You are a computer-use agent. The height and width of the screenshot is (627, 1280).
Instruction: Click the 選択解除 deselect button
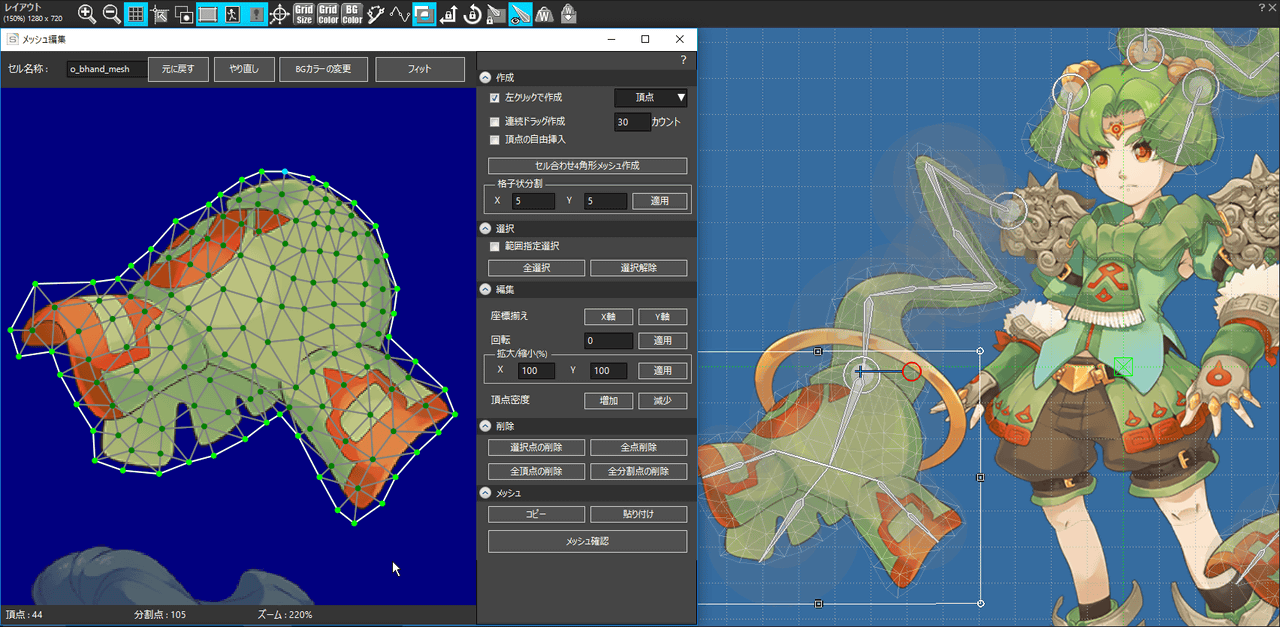point(639,268)
